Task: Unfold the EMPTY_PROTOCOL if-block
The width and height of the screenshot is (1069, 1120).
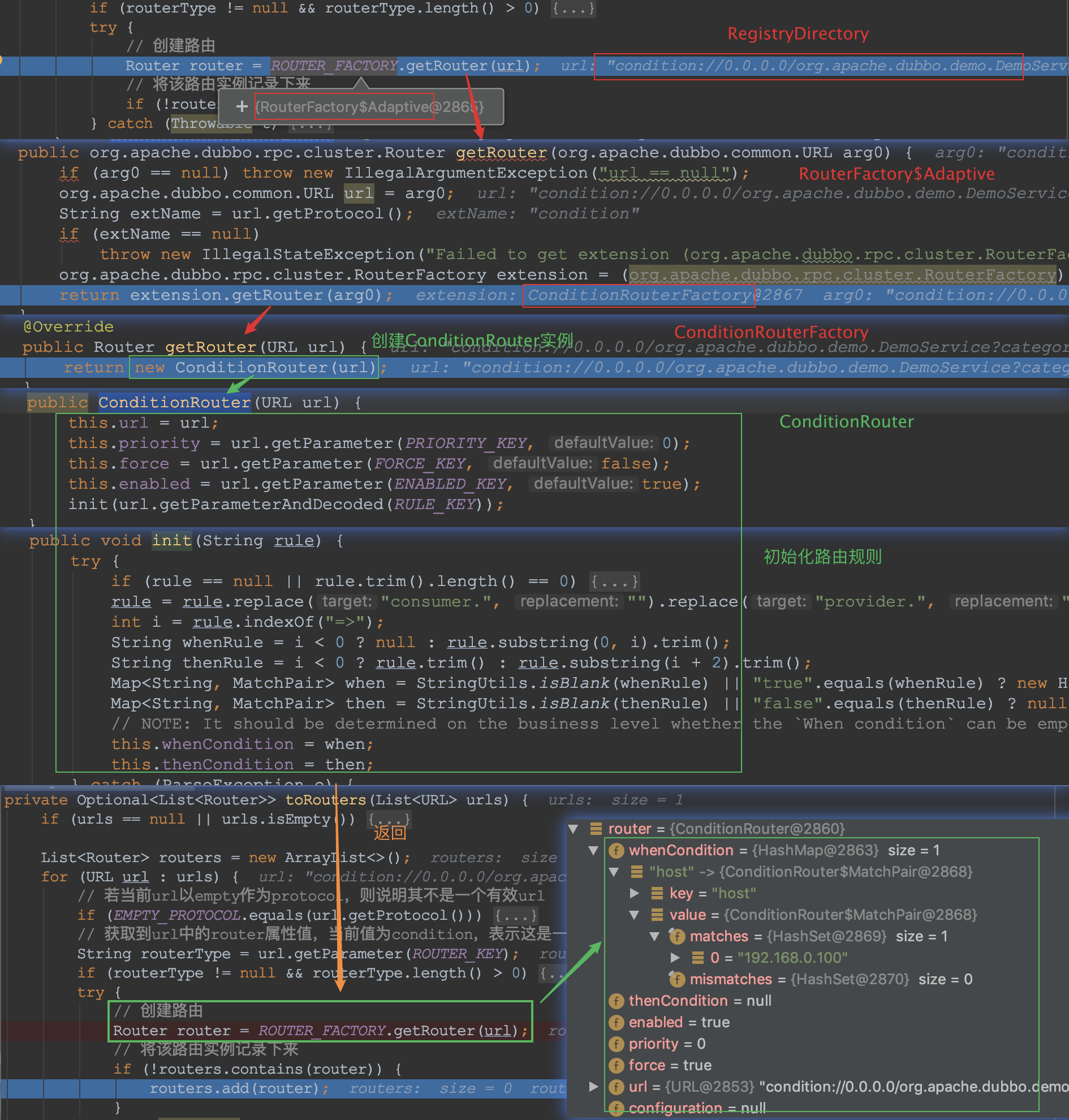Action: (x=516, y=915)
